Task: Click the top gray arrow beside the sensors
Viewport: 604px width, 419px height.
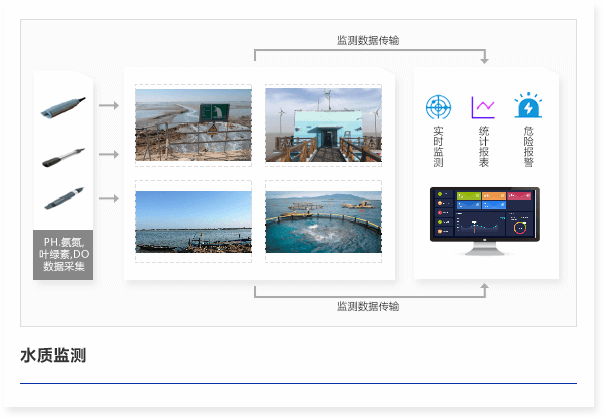Action: coord(109,105)
